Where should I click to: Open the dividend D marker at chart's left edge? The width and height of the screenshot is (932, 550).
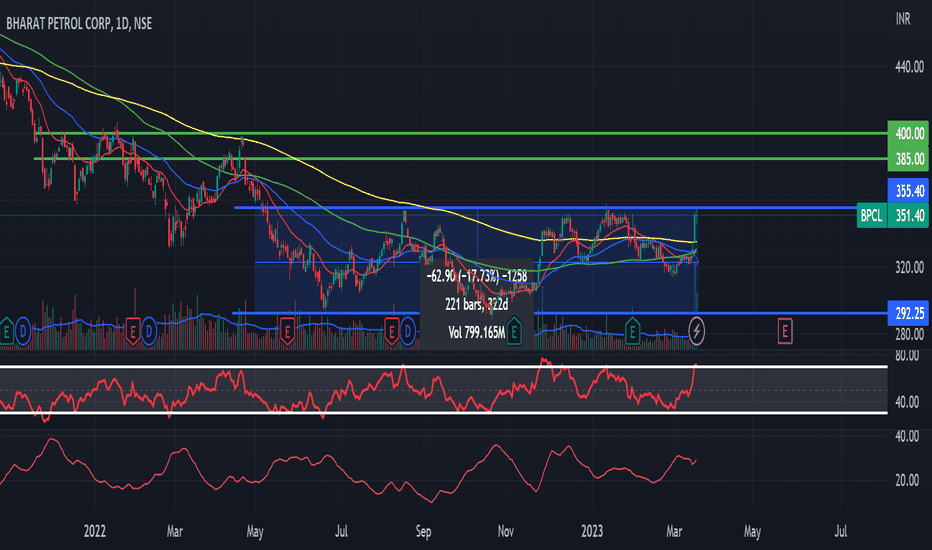23,331
